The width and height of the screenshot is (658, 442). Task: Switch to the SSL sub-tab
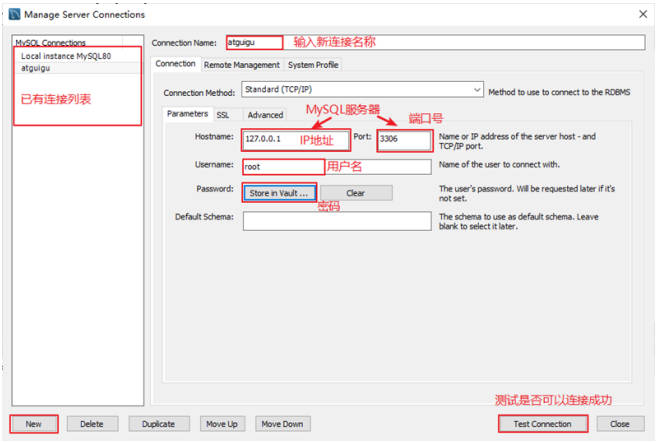223,115
